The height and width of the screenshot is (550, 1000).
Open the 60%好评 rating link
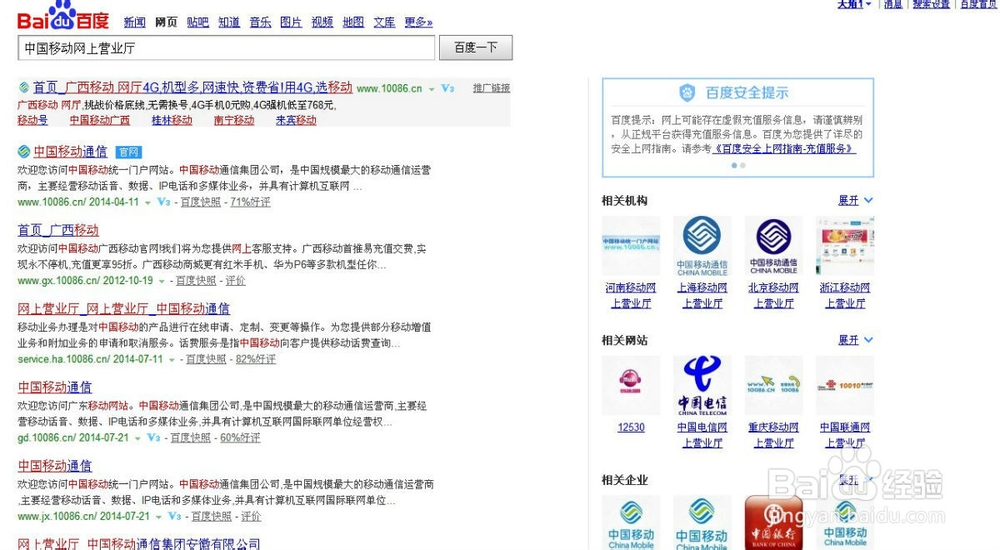click(x=240, y=438)
